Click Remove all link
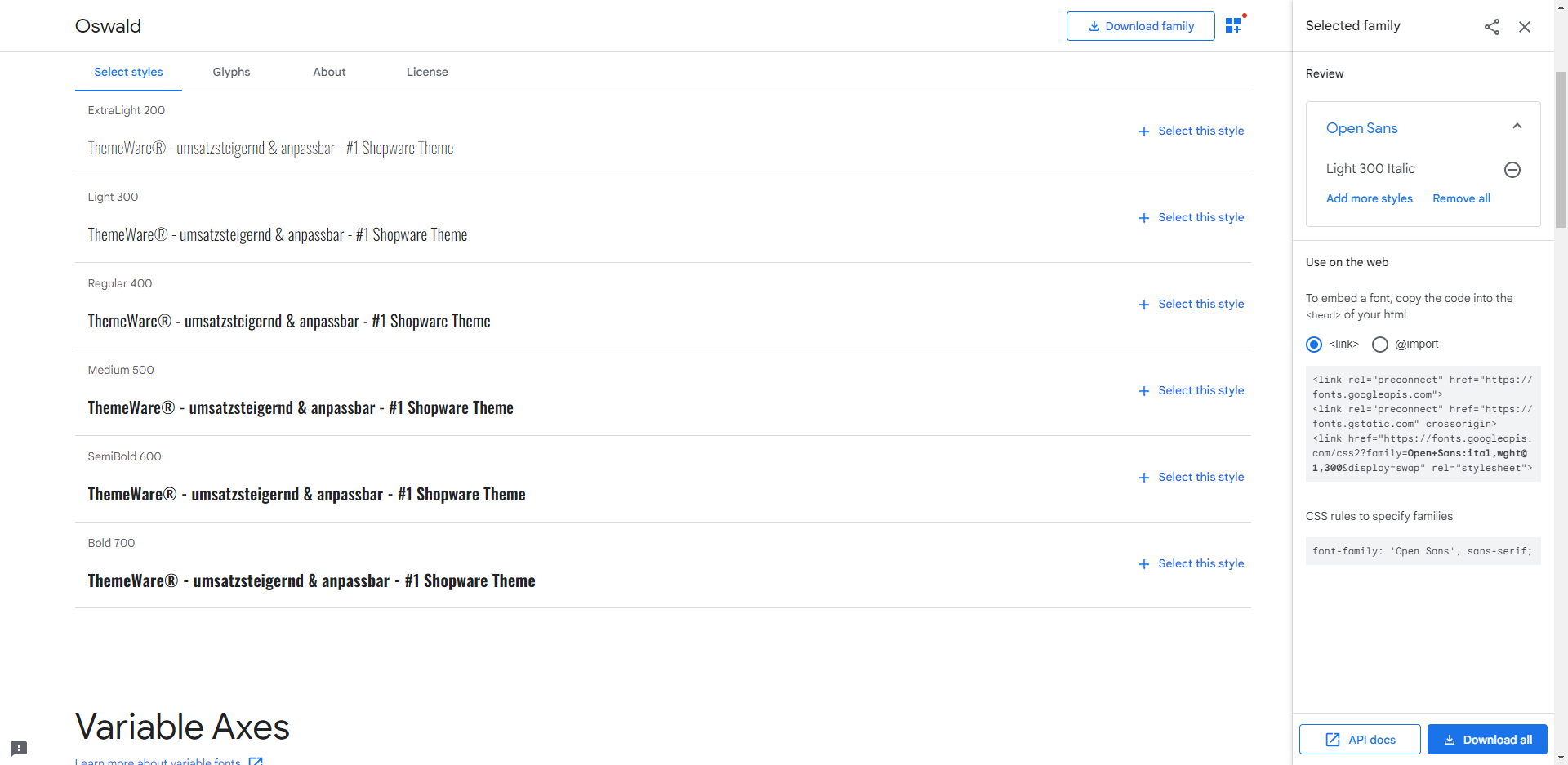The width and height of the screenshot is (1568, 765). [1461, 198]
